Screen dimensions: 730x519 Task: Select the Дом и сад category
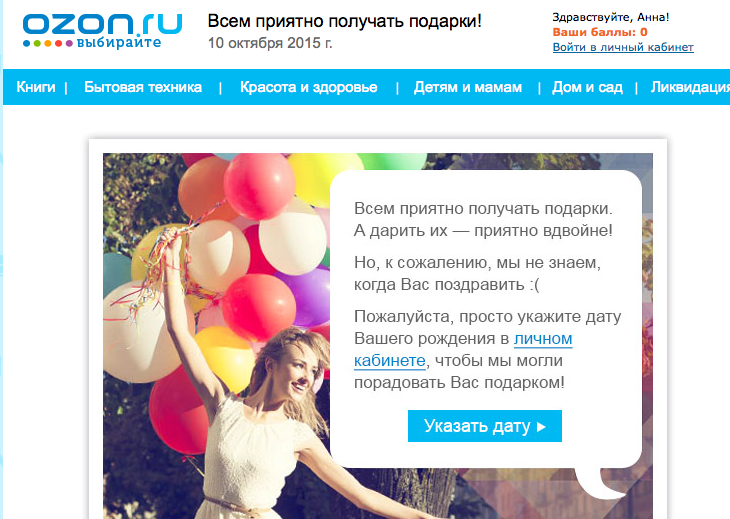pyautogui.click(x=587, y=87)
